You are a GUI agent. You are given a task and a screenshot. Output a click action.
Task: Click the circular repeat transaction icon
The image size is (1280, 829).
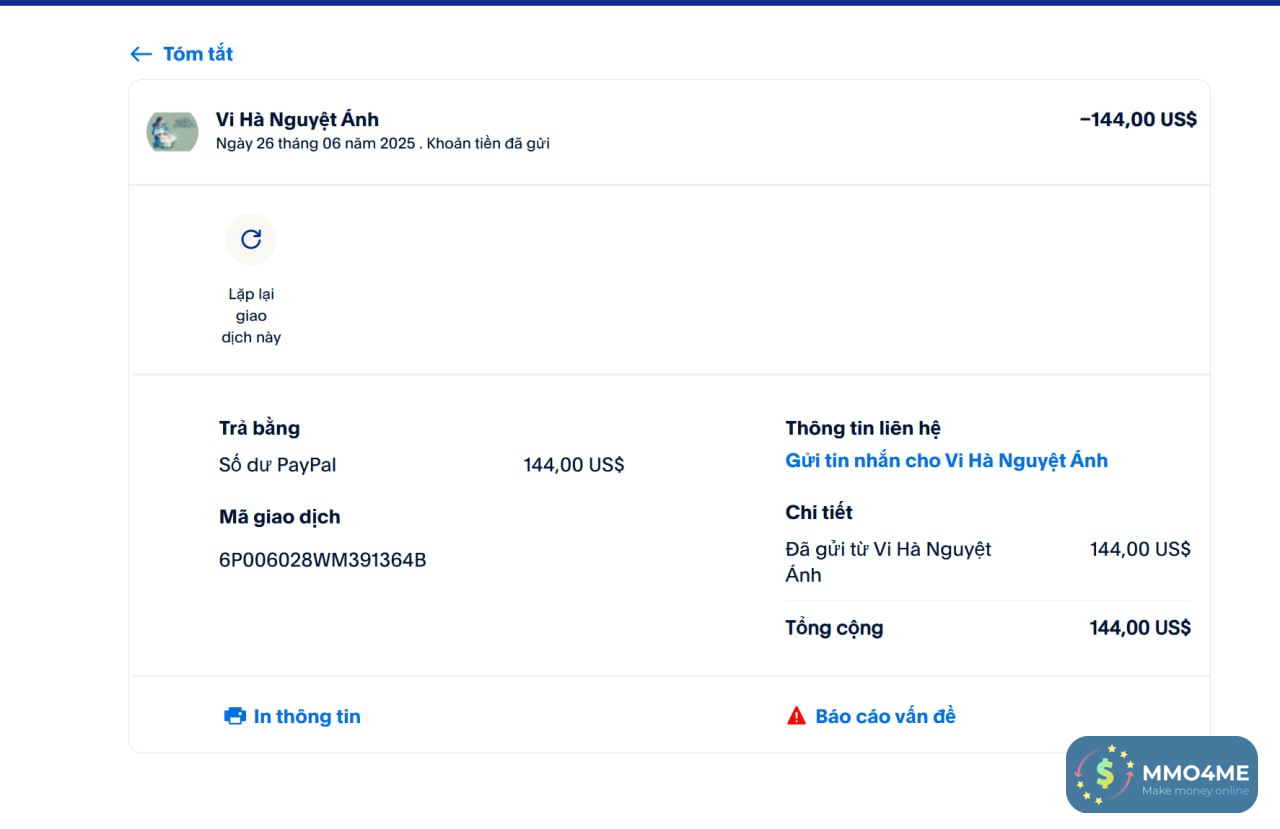point(251,239)
